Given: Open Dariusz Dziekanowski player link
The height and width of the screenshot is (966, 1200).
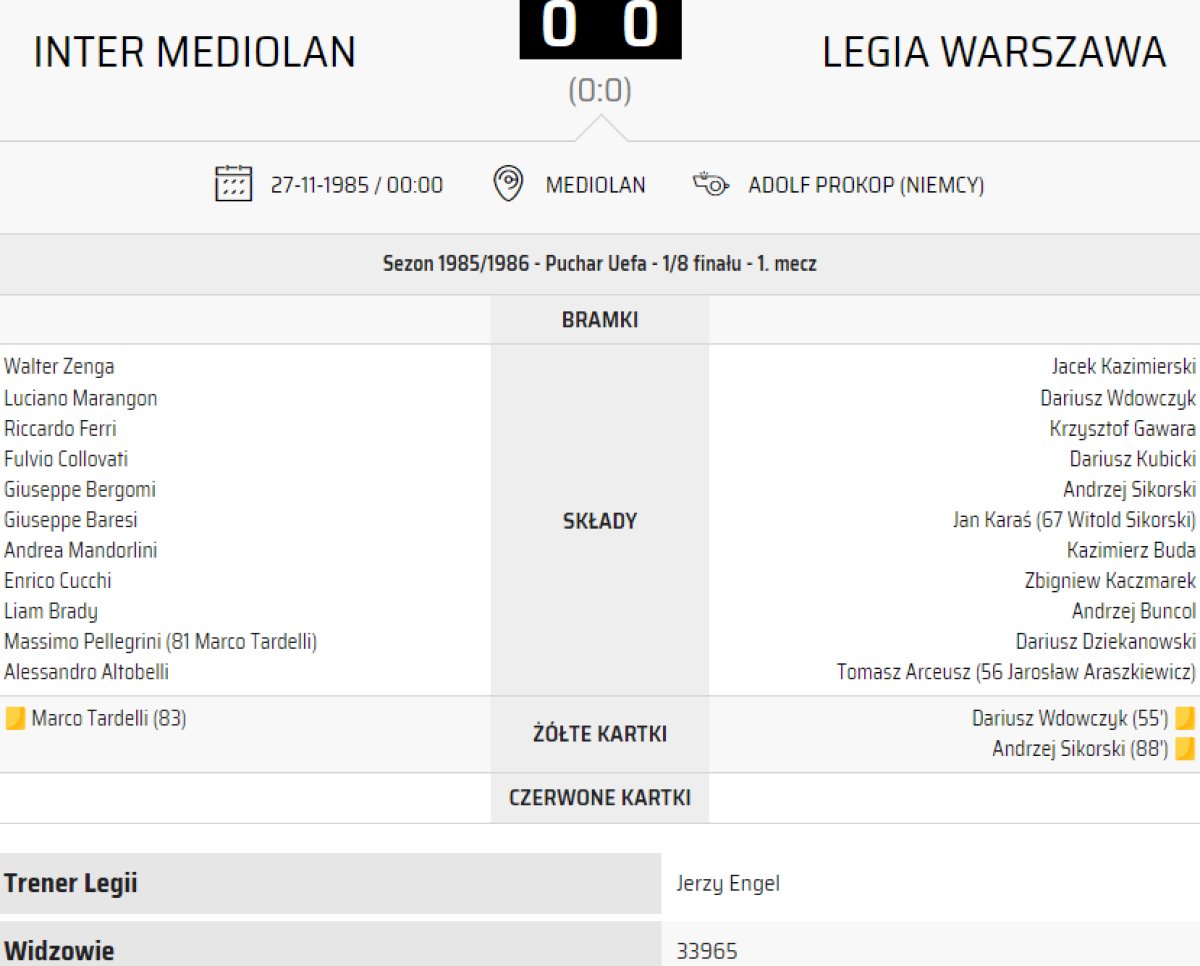Looking at the screenshot, I should coord(1105,641).
